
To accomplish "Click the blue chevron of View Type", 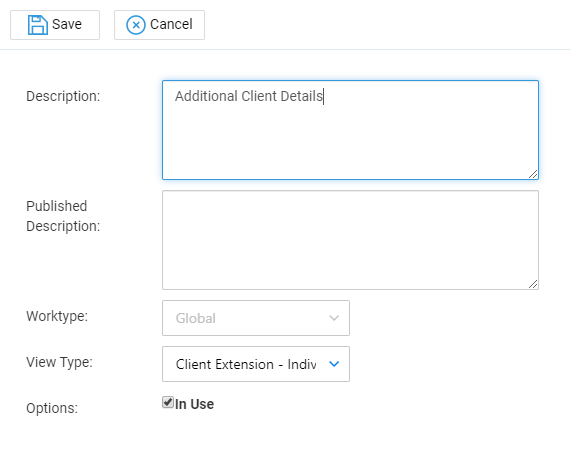I will 334,364.
